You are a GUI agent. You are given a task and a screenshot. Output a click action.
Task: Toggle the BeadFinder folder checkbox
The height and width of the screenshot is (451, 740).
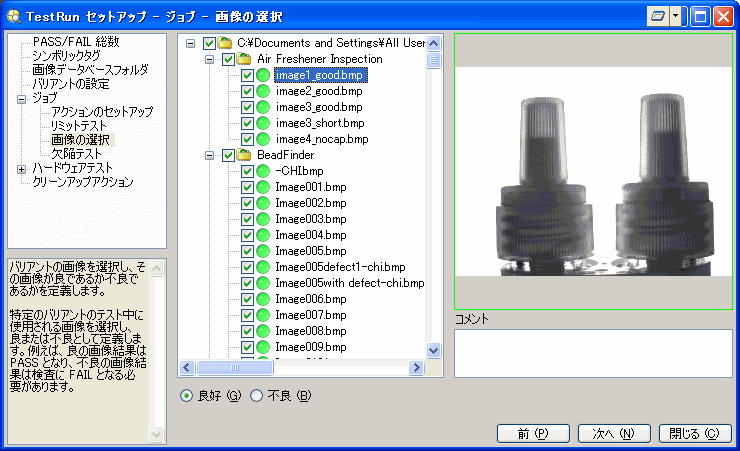[x=228, y=155]
